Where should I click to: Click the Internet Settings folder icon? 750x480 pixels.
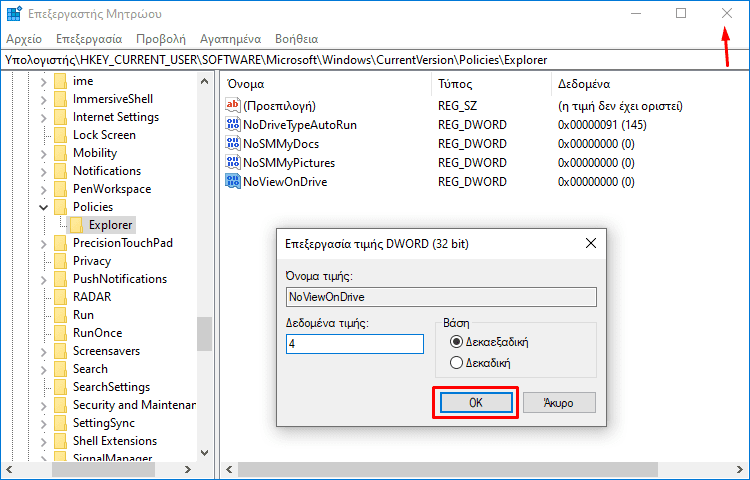pyautogui.click(x=60, y=117)
